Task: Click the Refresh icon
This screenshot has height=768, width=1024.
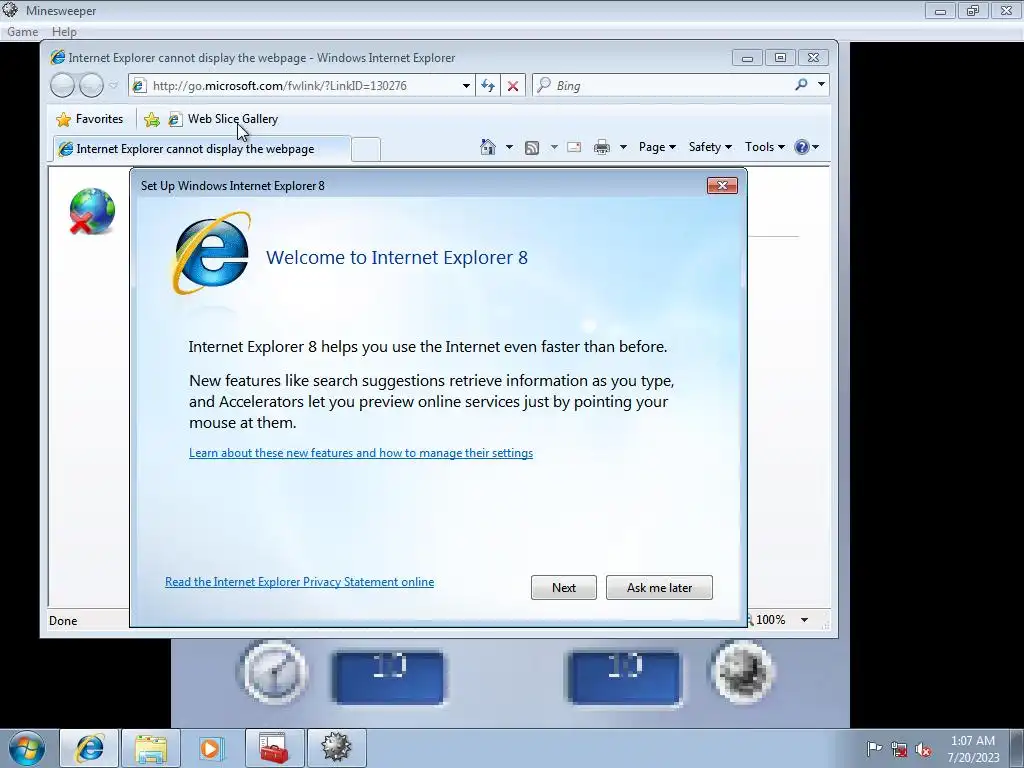Action: click(488, 86)
